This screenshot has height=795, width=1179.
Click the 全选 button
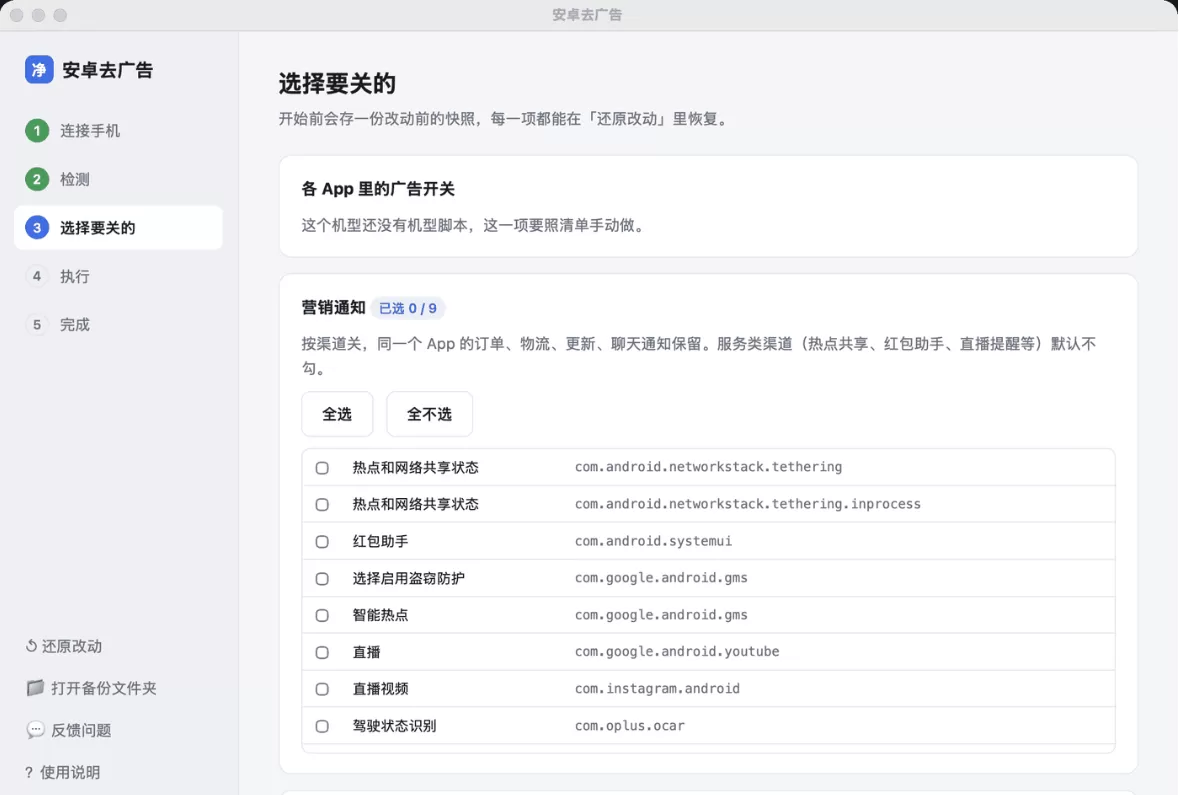point(337,414)
